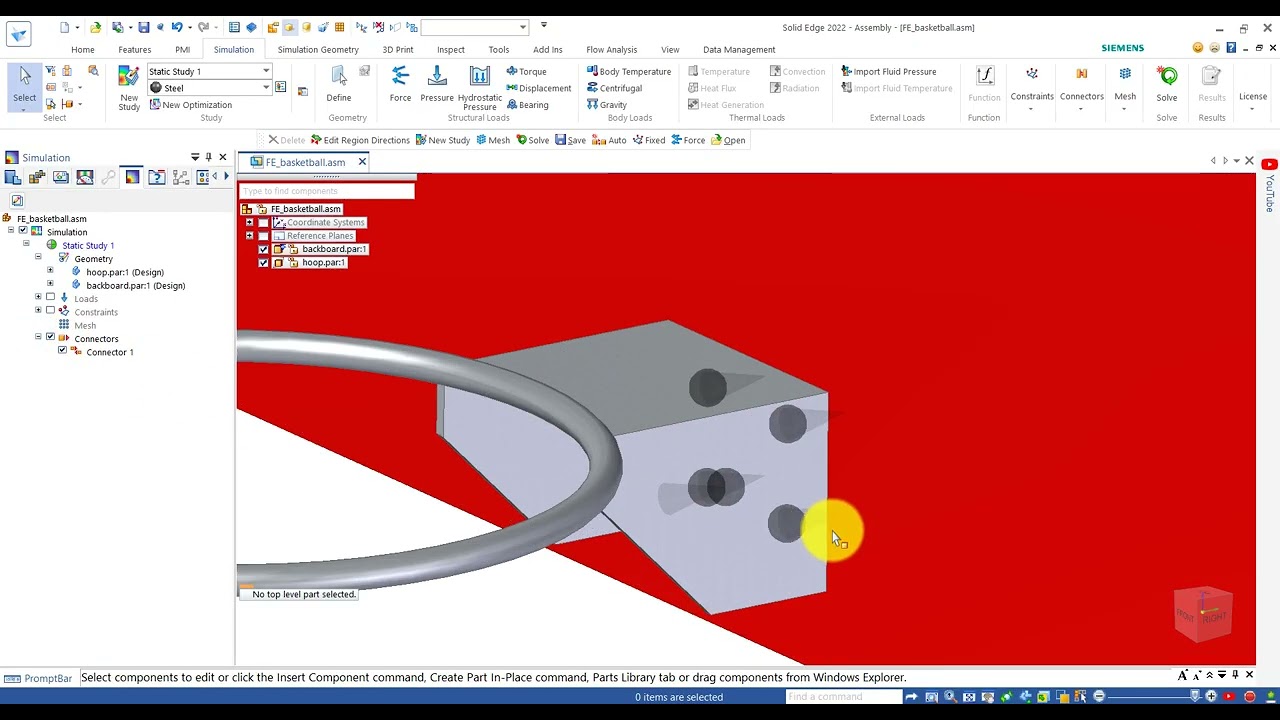Screen dimensions: 1280x720
Task: Click Fixed constraint in quick toolbar
Action: tap(648, 140)
